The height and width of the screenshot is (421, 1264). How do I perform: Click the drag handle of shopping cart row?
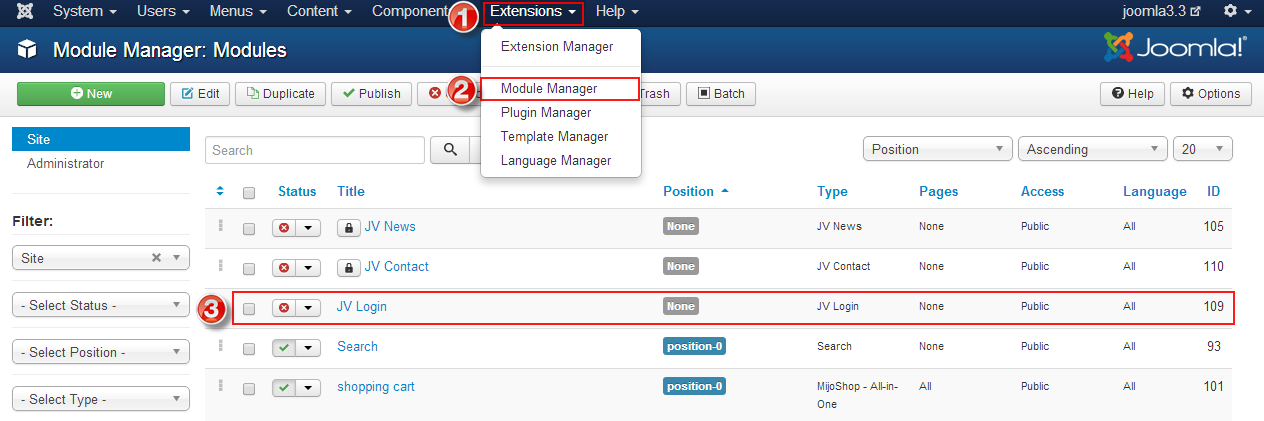pyautogui.click(x=221, y=386)
